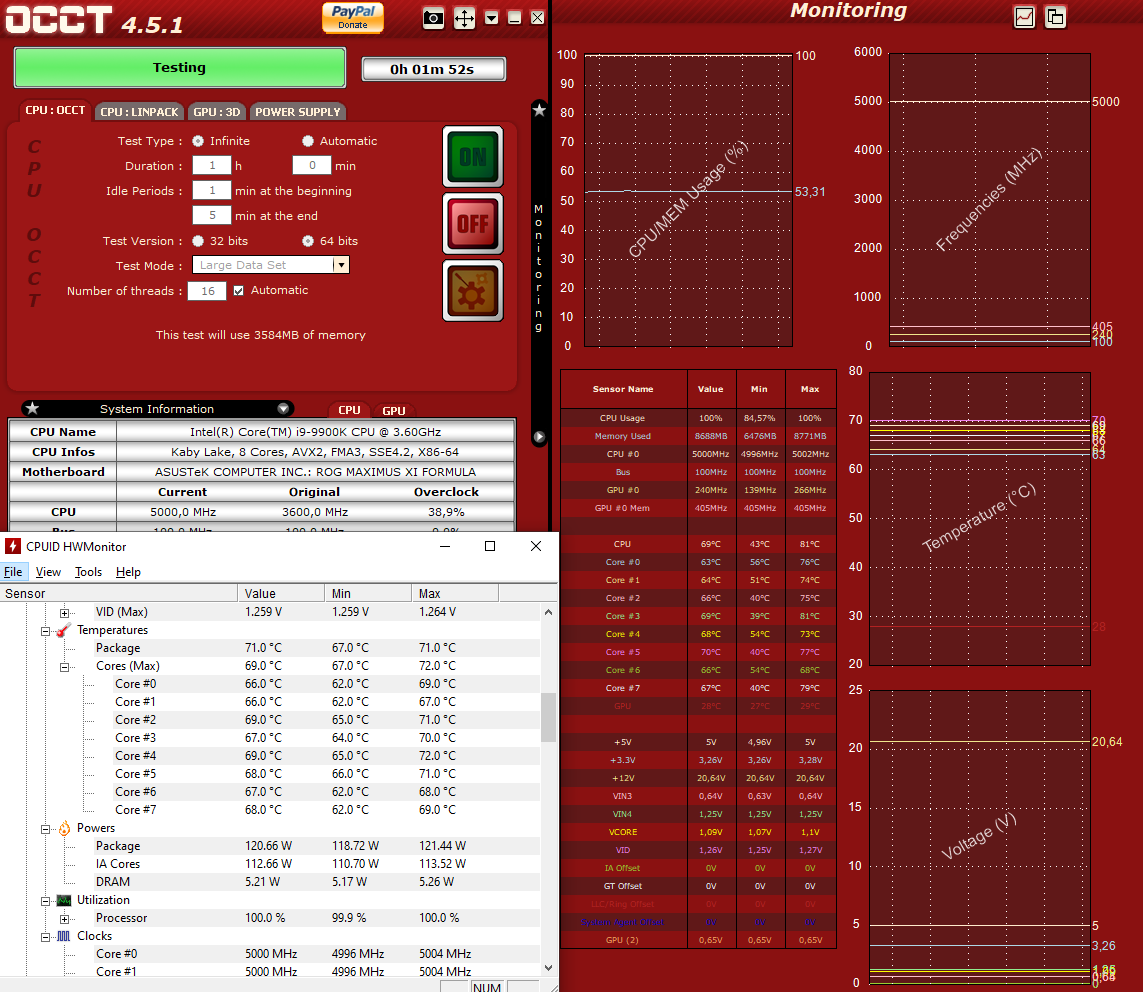Viewport: 1143px width, 992px height.
Task: Click the CPU Usage sensor row
Action: pyautogui.click(x=698, y=418)
